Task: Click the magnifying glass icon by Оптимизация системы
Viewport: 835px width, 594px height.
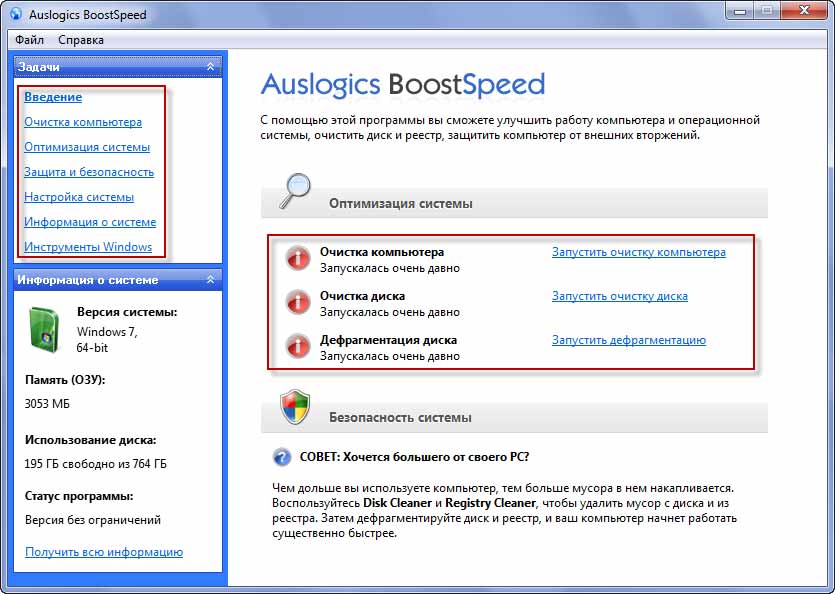Action: tap(295, 191)
